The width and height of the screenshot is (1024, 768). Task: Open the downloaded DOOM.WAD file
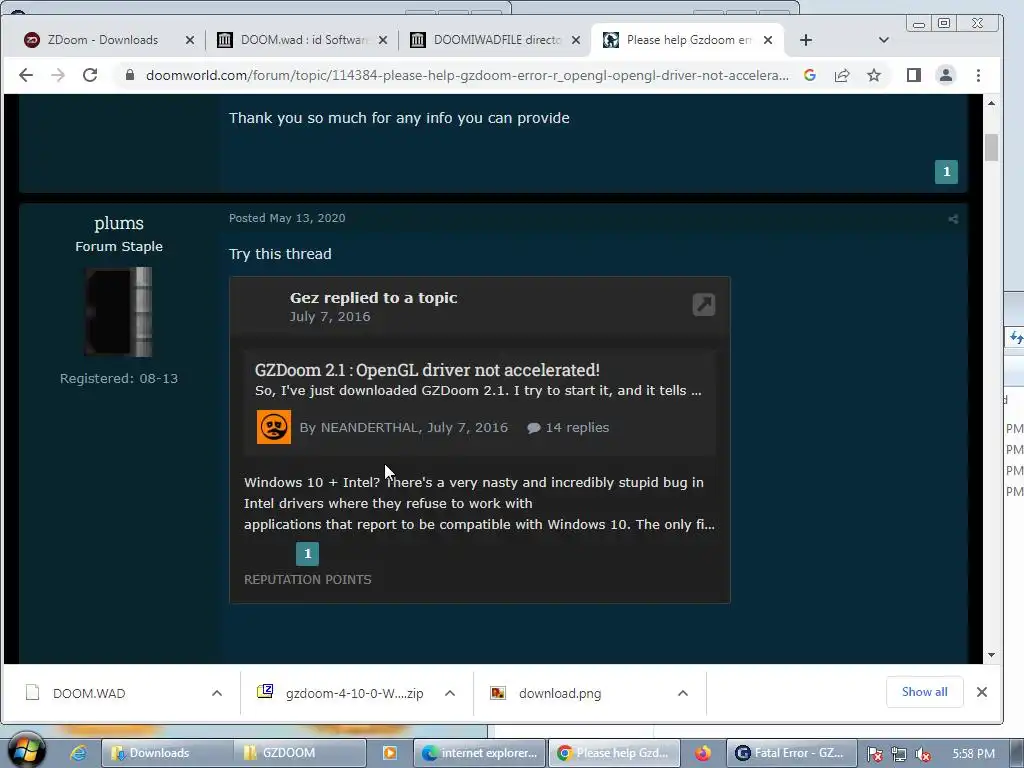click(89, 694)
